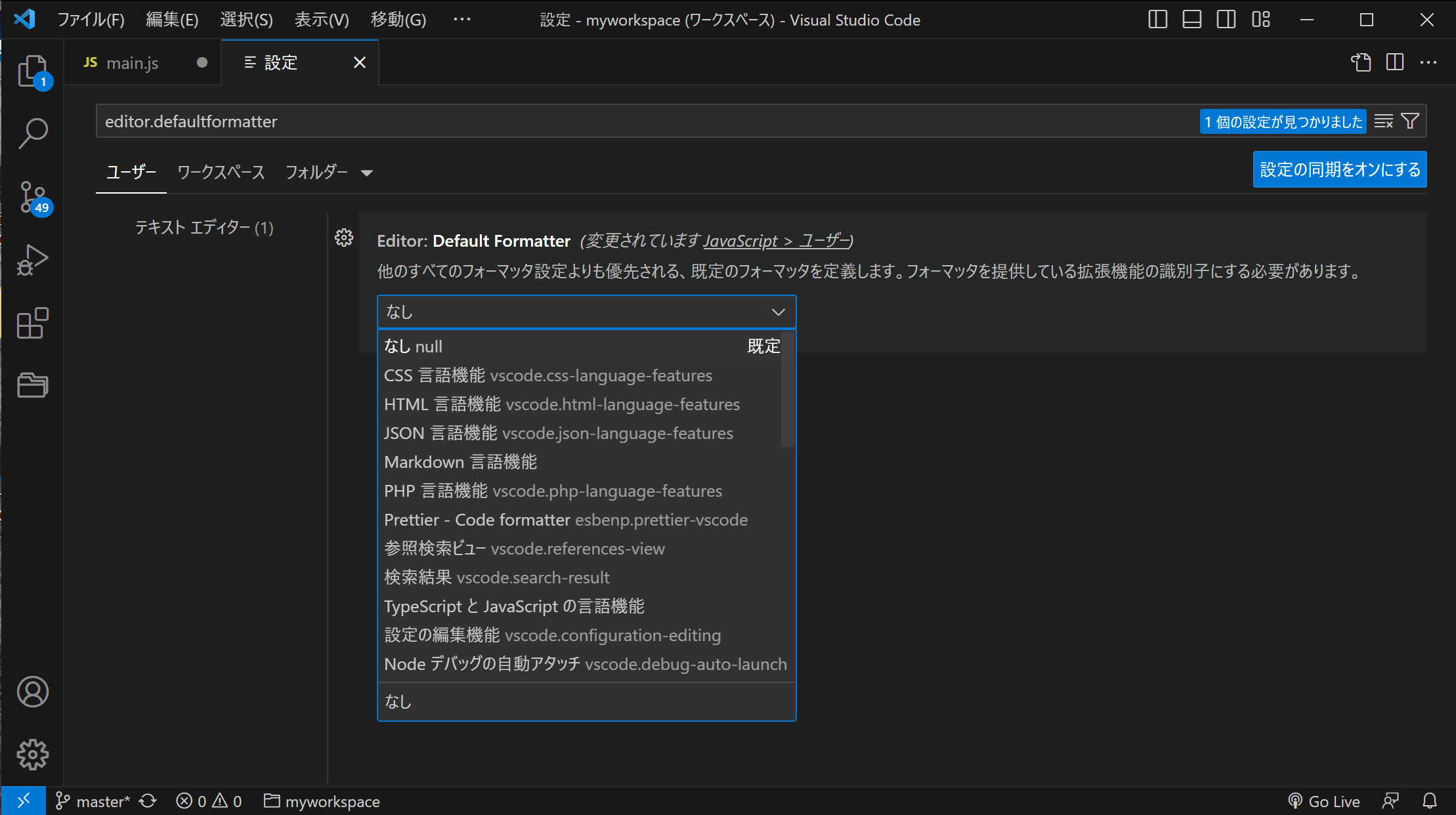Open the Extensions view

[33, 323]
